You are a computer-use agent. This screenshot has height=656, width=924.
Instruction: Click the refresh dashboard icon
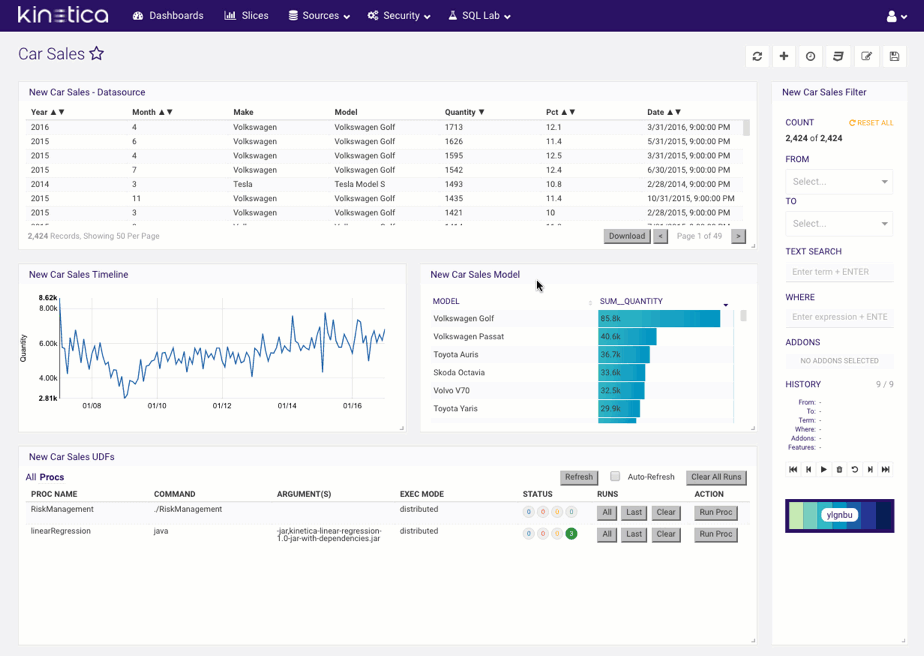coord(757,57)
